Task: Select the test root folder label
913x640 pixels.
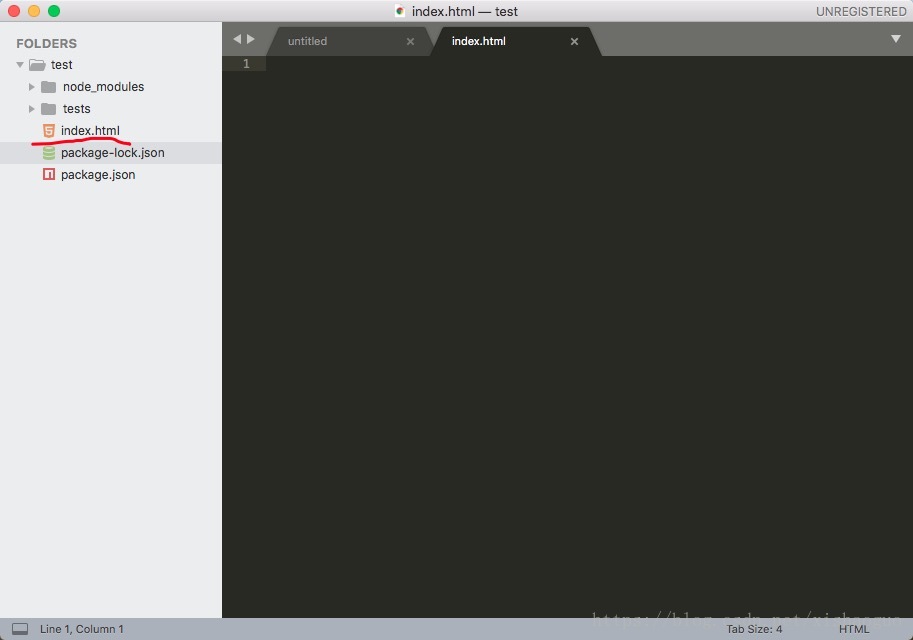Action: point(62,65)
